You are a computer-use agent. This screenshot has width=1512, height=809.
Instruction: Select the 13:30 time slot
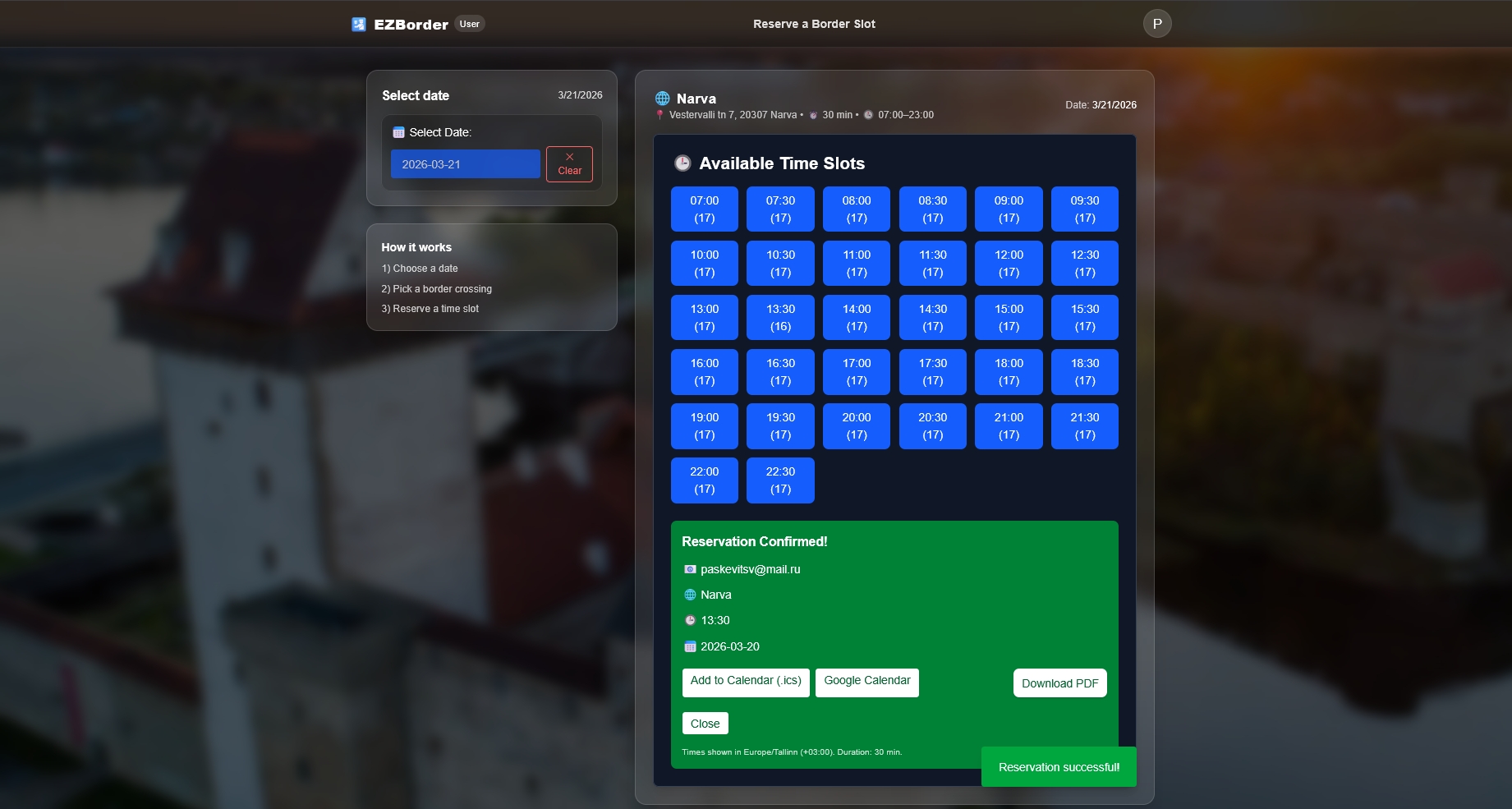coord(780,317)
